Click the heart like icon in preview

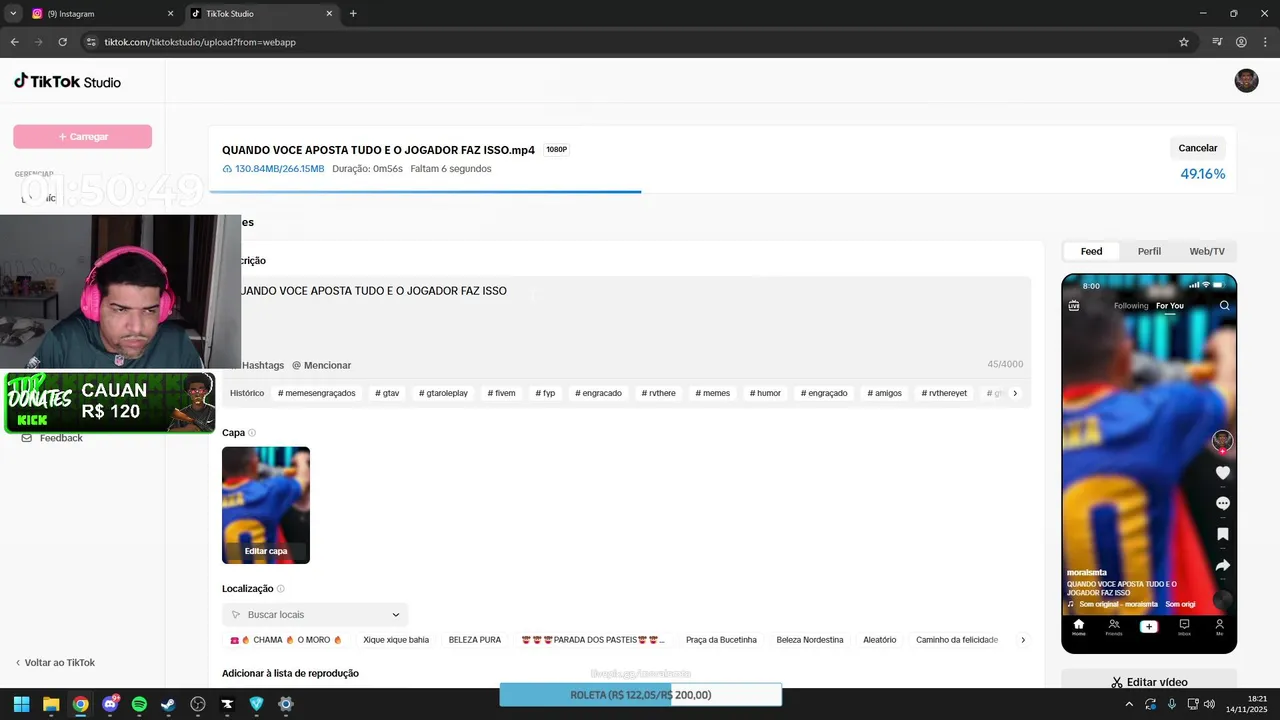(1223, 472)
